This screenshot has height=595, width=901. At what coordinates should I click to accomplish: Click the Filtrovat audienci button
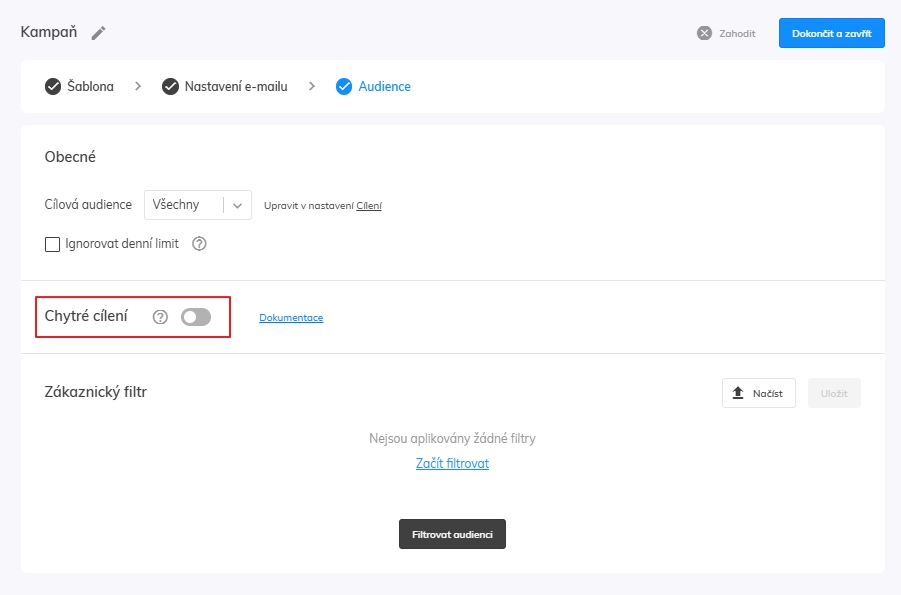pos(452,534)
